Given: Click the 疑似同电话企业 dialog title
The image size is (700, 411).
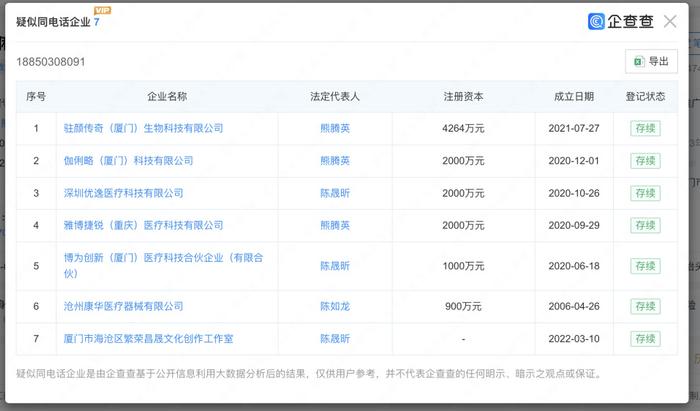Looking at the screenshot, I should (x=53, y=22).
